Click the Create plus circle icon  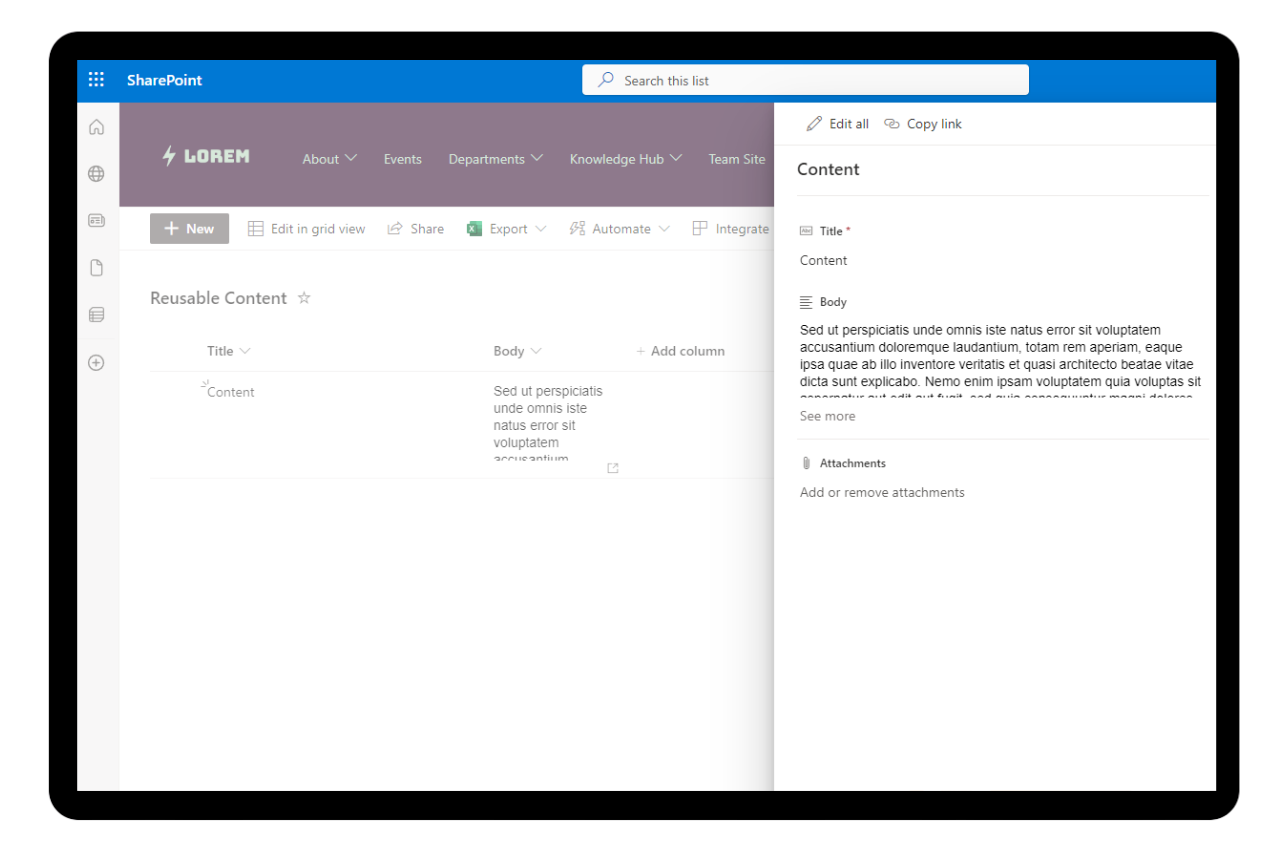coord(96,363)
